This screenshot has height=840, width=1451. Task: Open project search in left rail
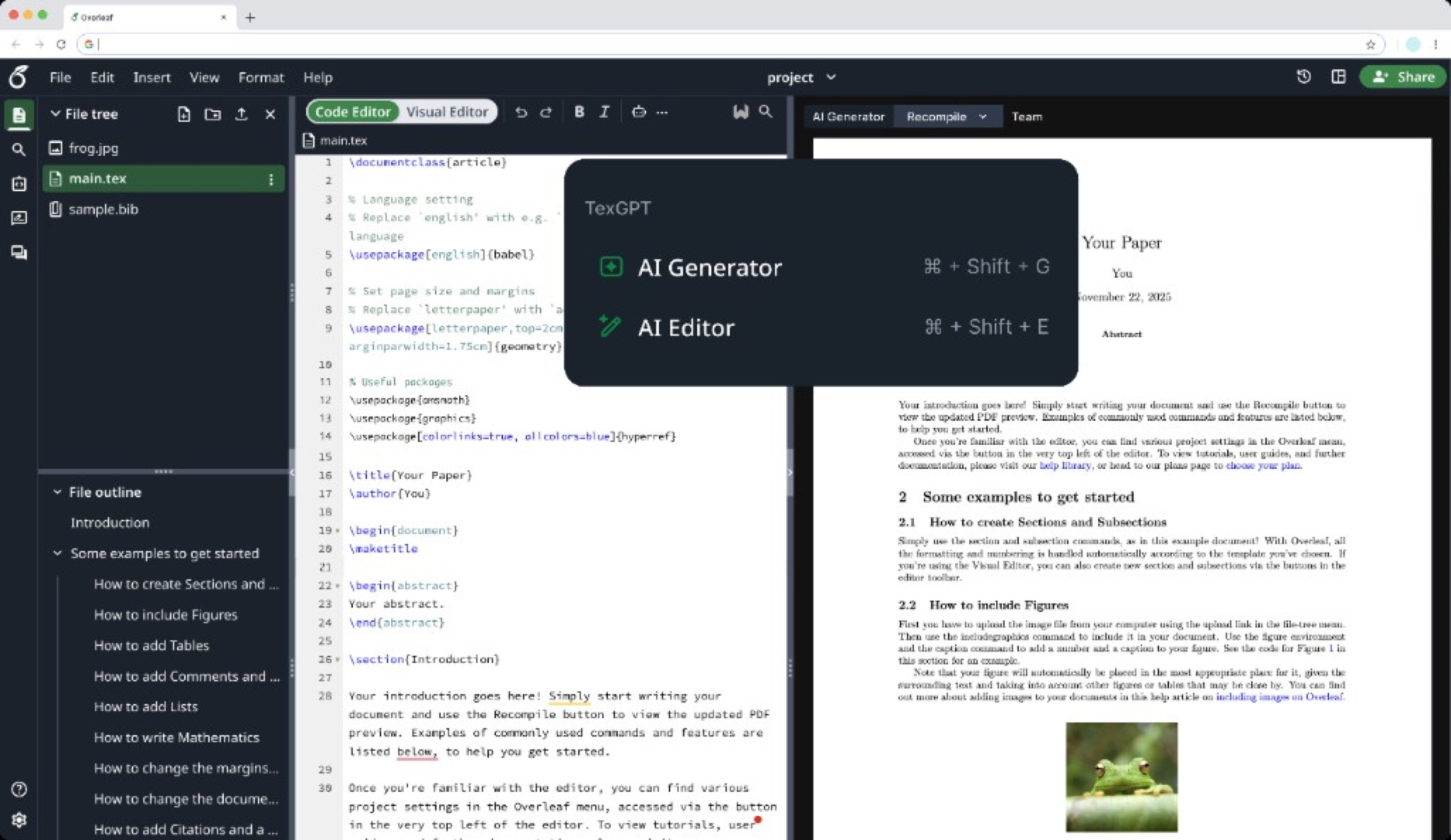tap(18, 149)
